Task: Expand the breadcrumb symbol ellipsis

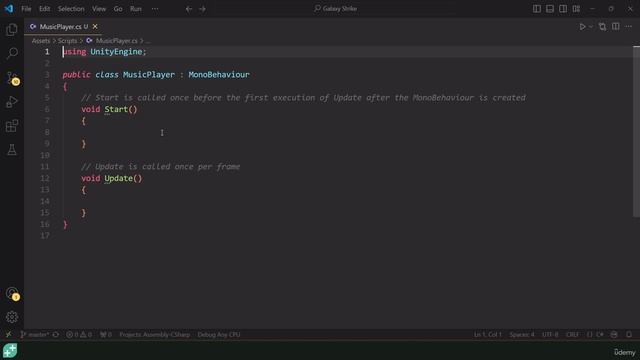Action: pyautogui.click(x=148, y=41)
